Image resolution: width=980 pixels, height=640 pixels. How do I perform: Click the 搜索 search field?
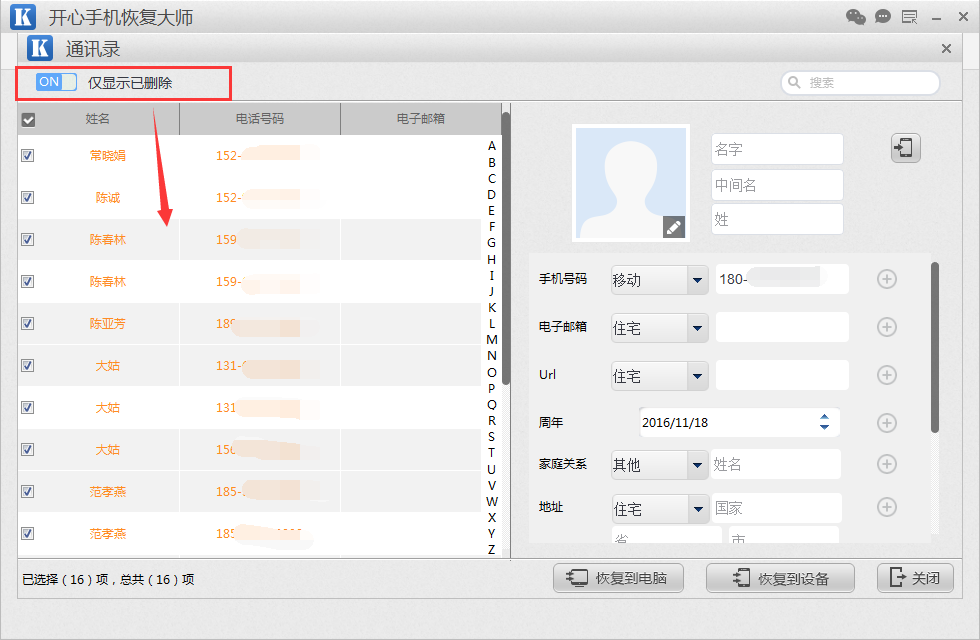coord(860,82)
